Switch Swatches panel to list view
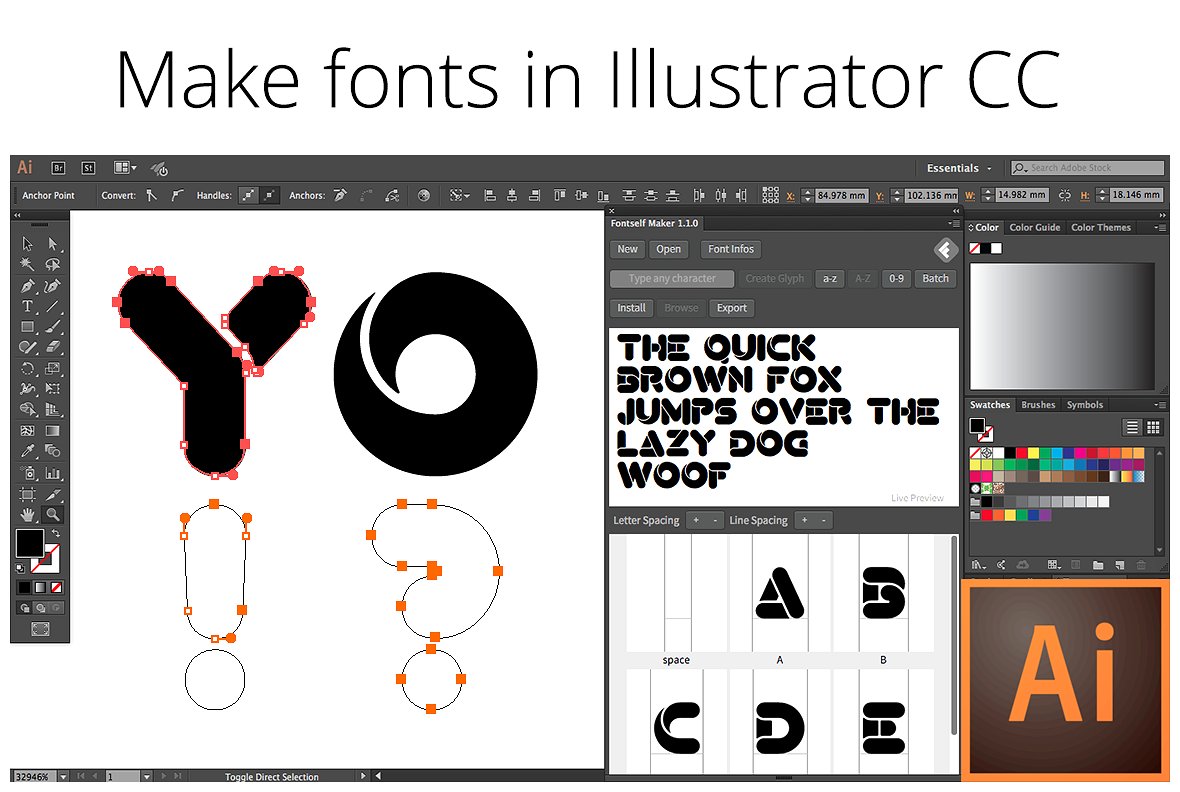Viewport: 1180px width, 792px height. point(1132,428)
